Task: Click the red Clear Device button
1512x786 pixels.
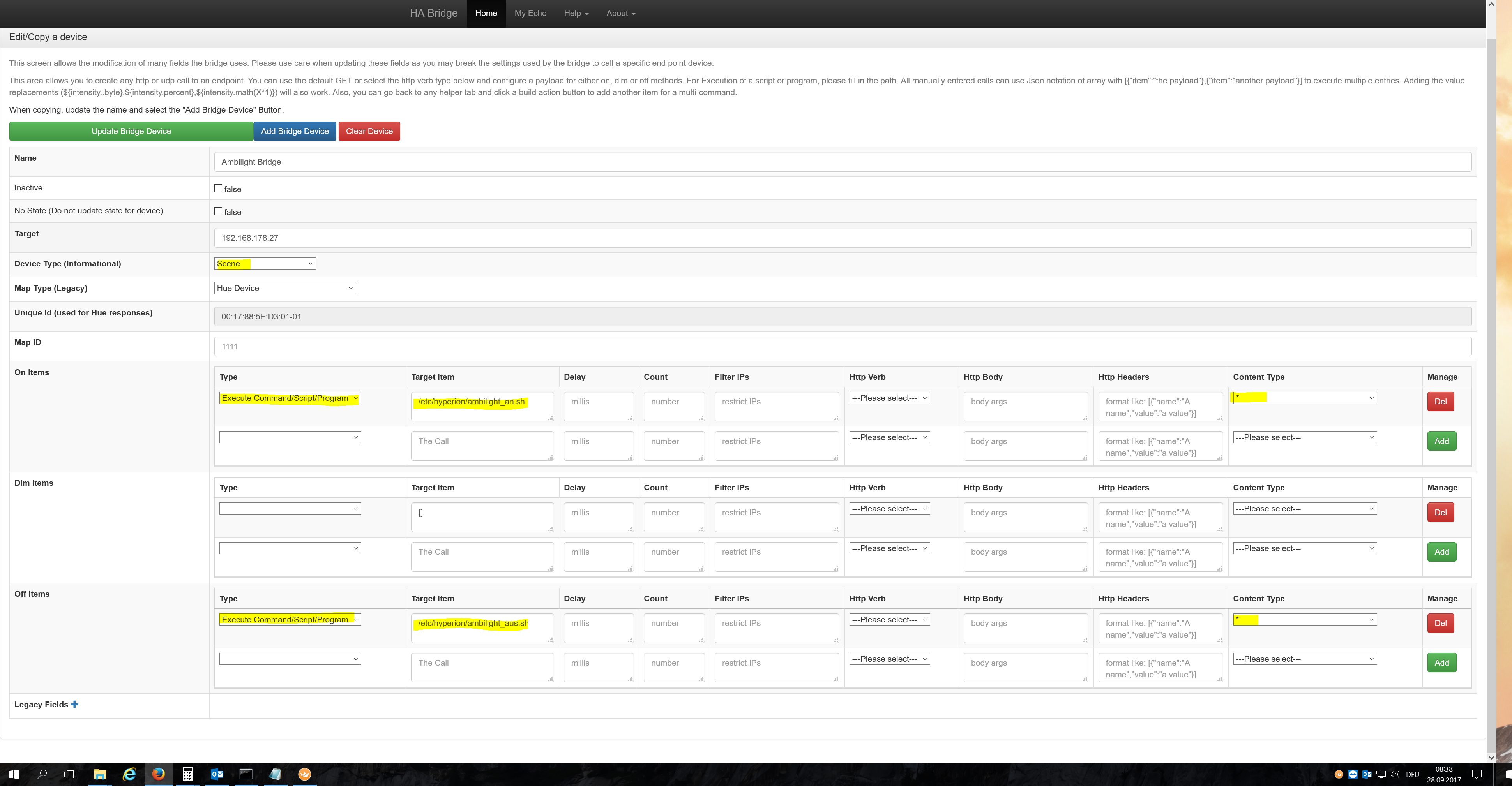Action: [x=369, y=131]
